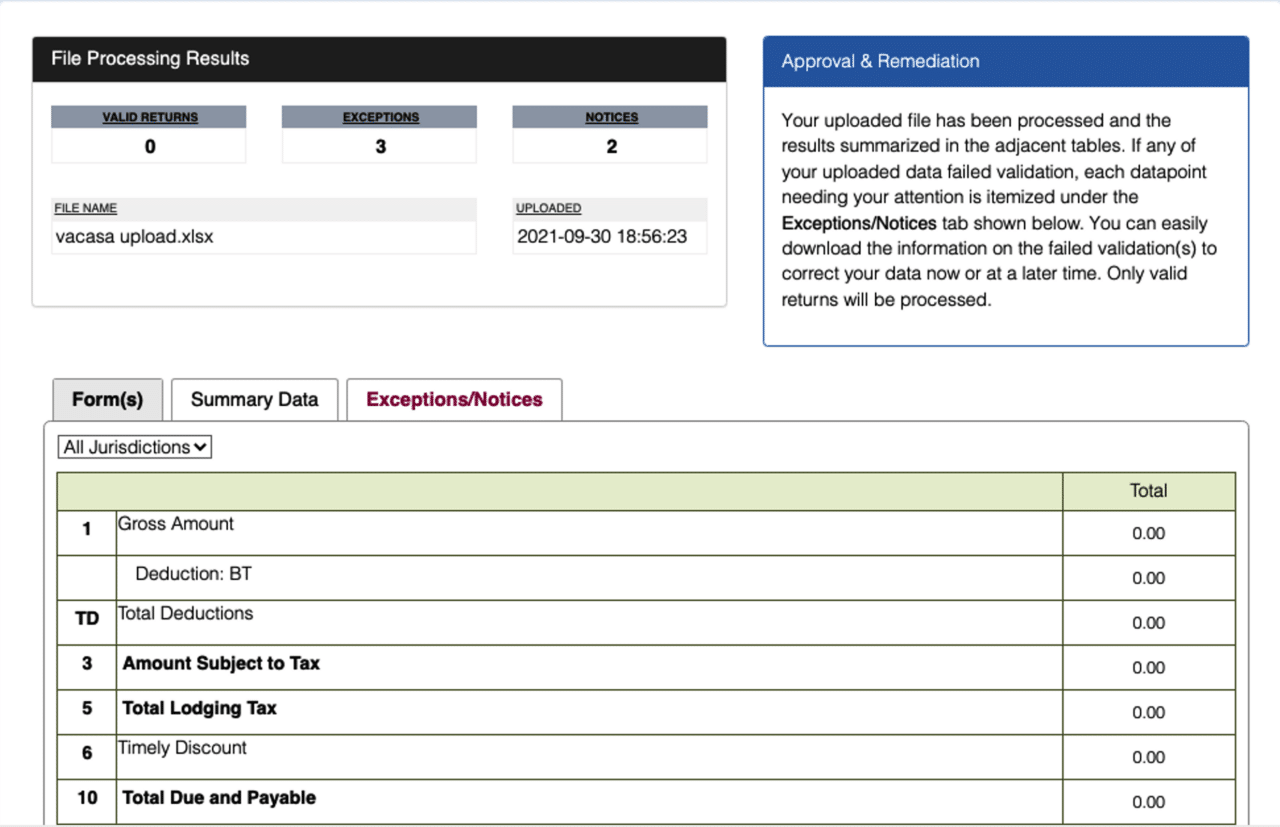Switch to the Summary Data tab
Image resolution: width=1280 pixels, height=827 pixels.
point(254,399)
